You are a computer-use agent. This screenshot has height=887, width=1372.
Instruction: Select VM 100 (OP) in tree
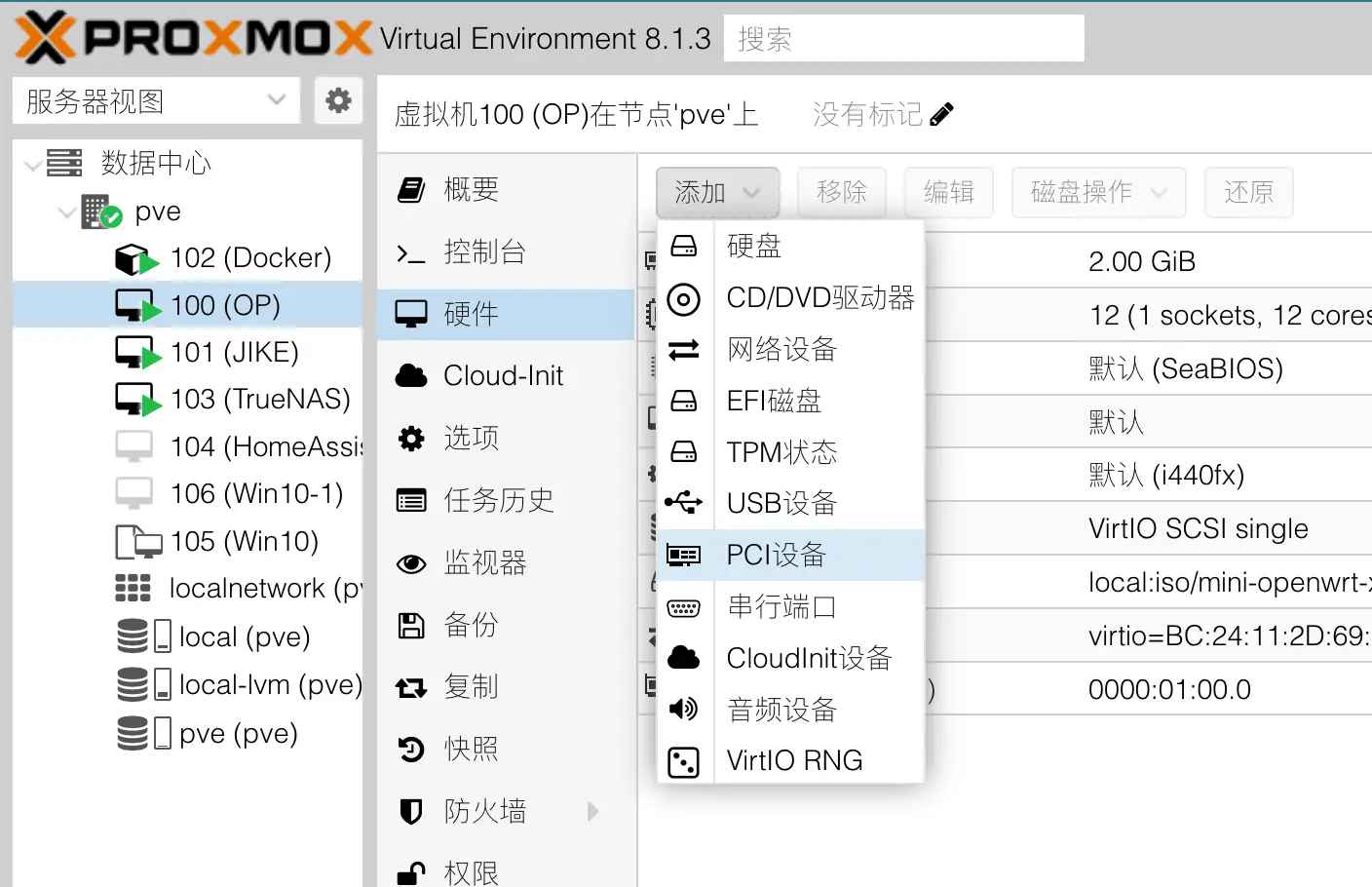click(x=187, y=305)
